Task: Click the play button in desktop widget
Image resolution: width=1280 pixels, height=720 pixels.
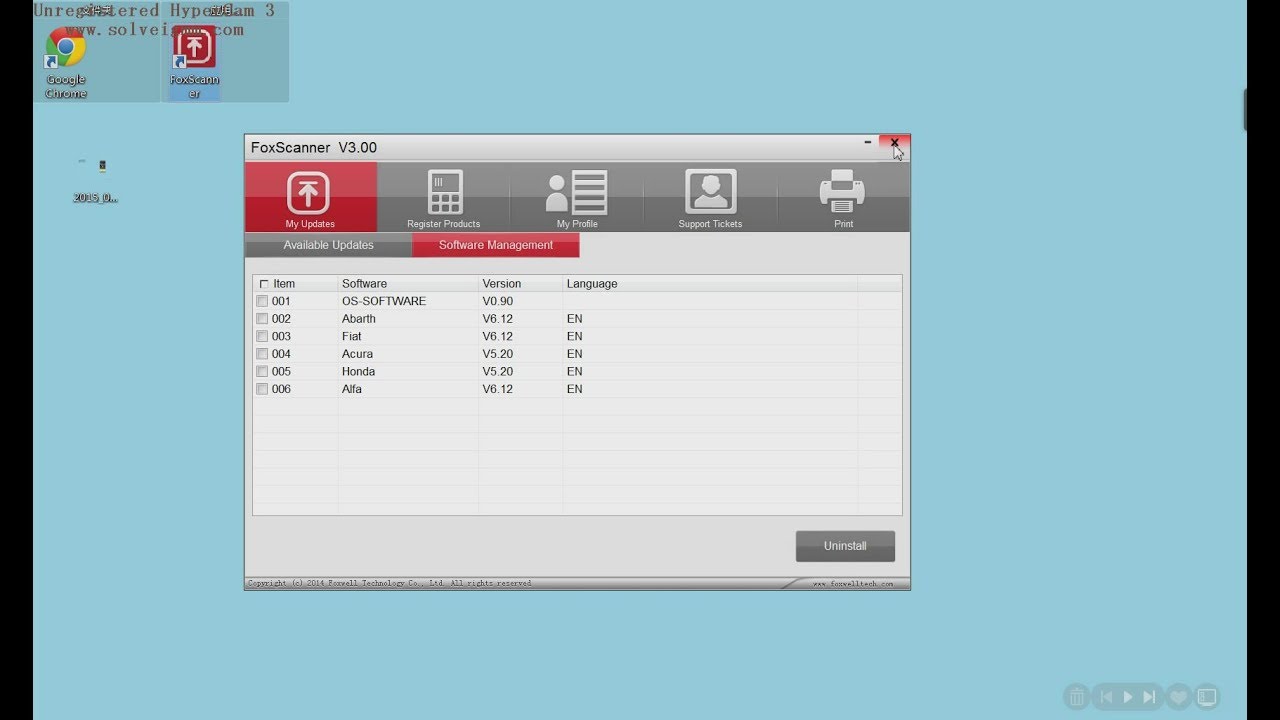Action: [1128, 697]
